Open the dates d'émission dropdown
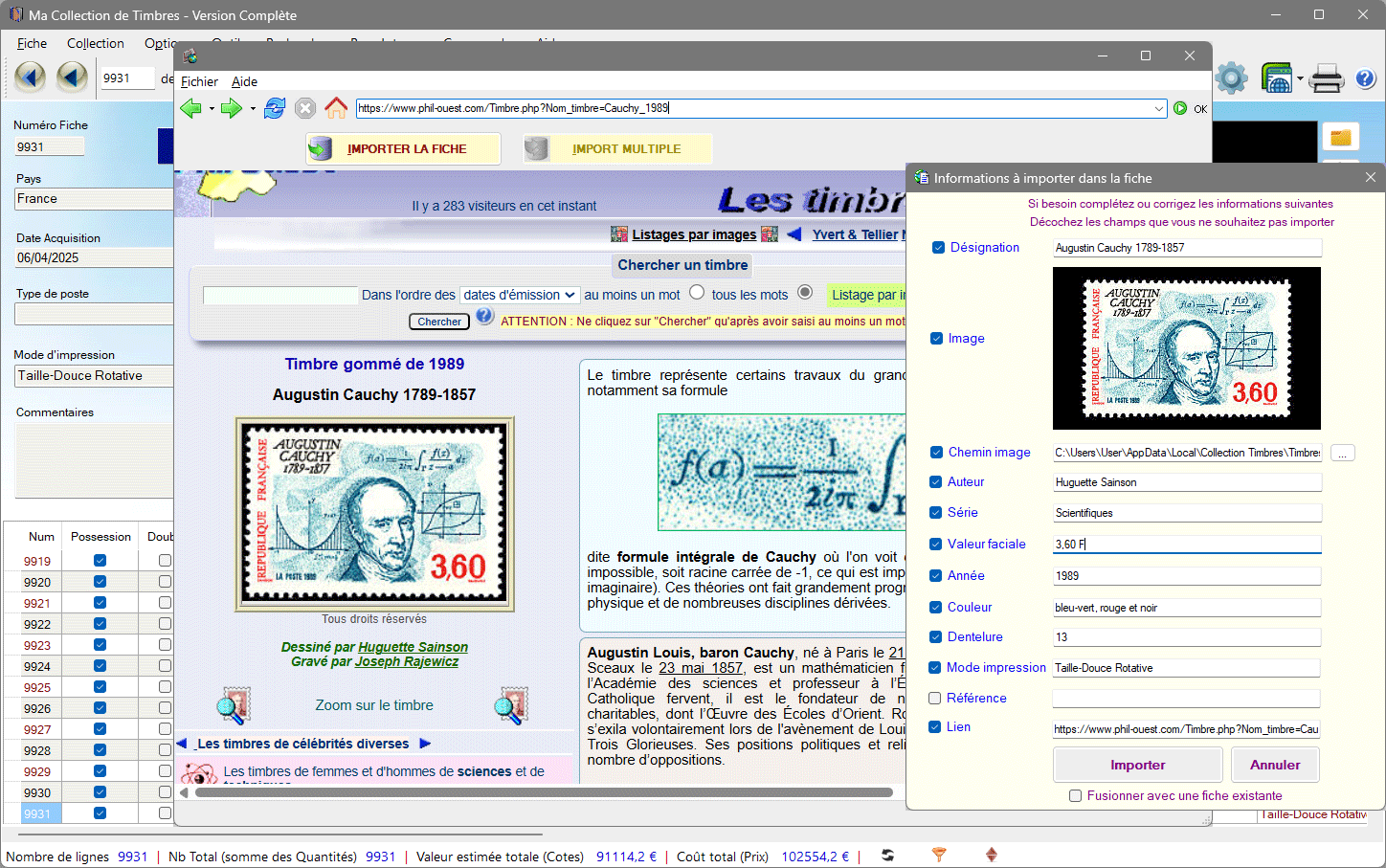Viewport: 1386px width, 868px height. coord(519,295)
